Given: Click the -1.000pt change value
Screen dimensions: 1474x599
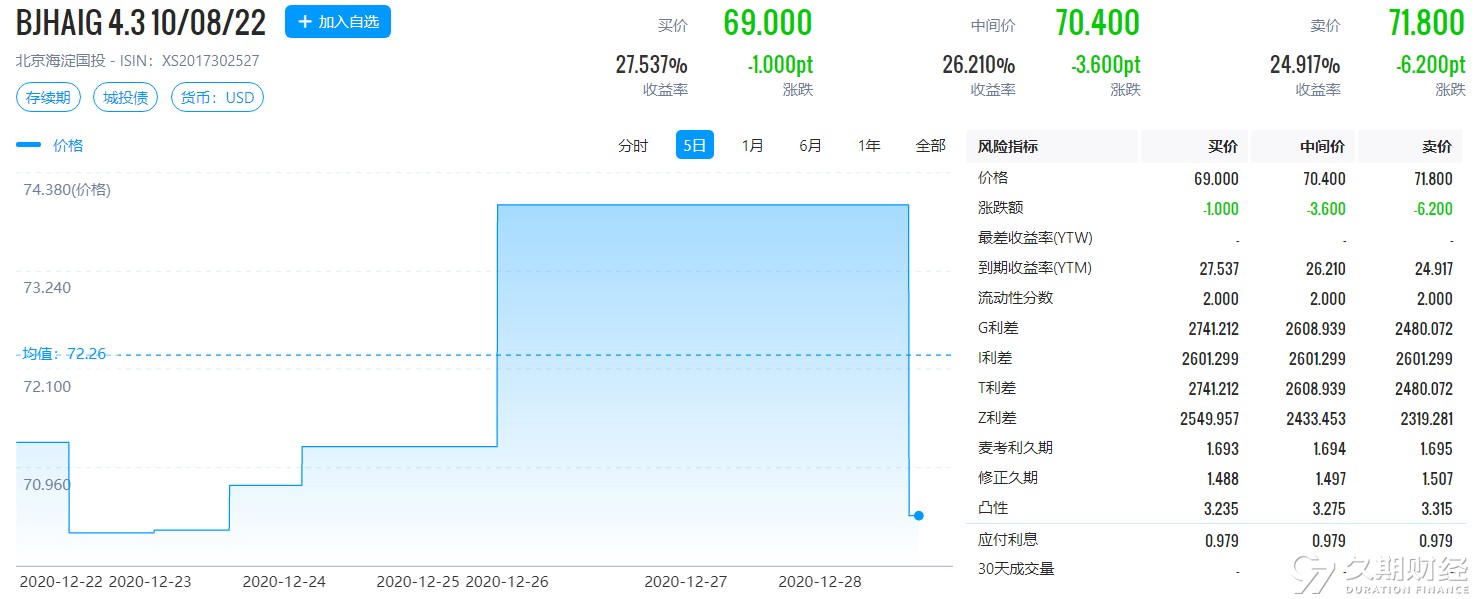Looking at the screenshot, I should pos(780,66).
